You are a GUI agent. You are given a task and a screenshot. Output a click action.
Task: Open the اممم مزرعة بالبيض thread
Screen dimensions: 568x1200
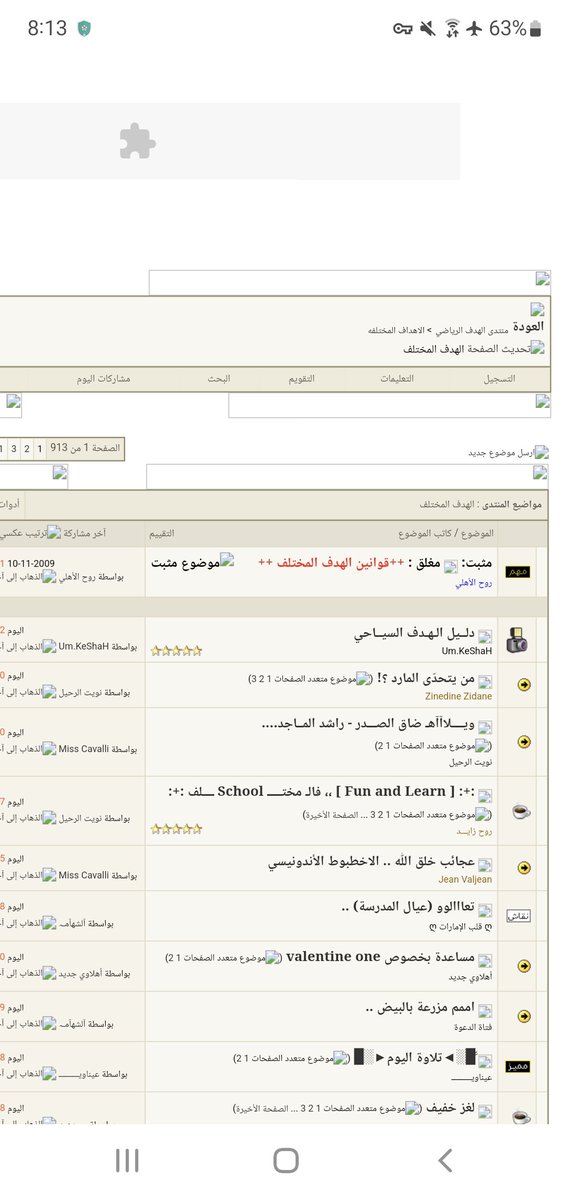[x=419, y=1007]
